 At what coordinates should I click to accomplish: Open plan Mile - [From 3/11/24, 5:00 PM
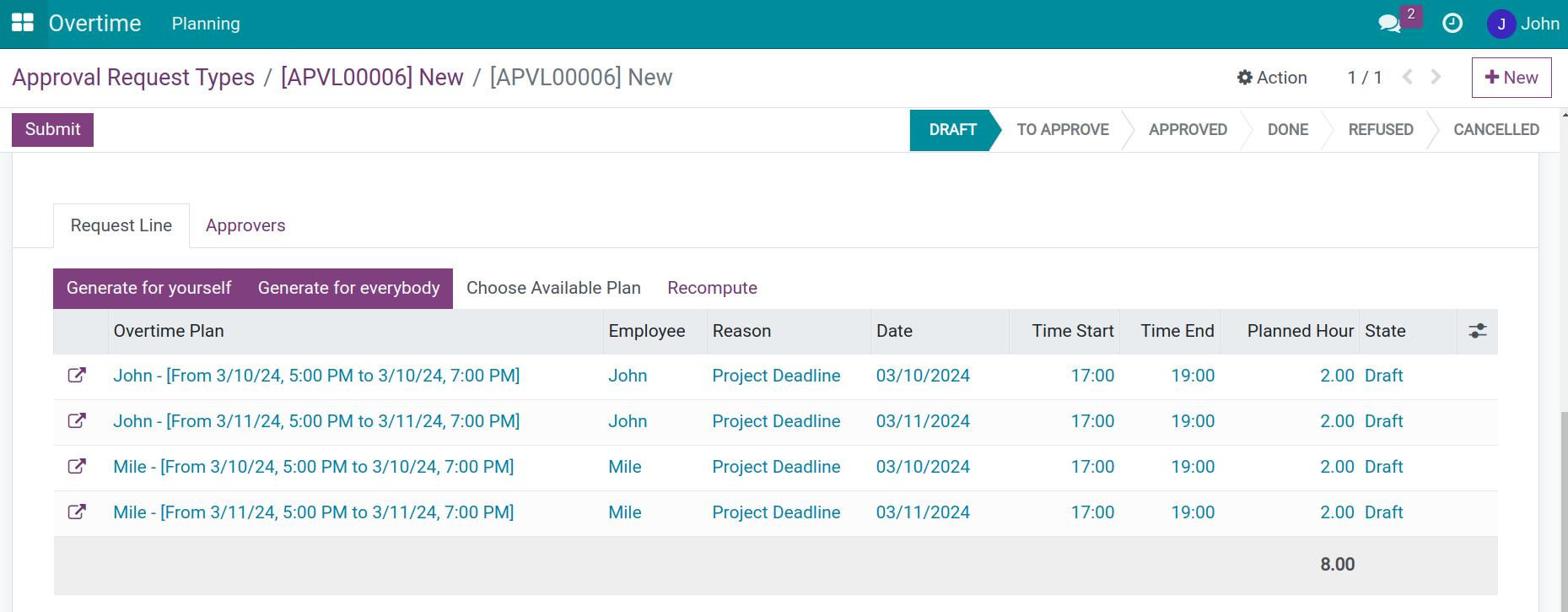click(313, 512)
